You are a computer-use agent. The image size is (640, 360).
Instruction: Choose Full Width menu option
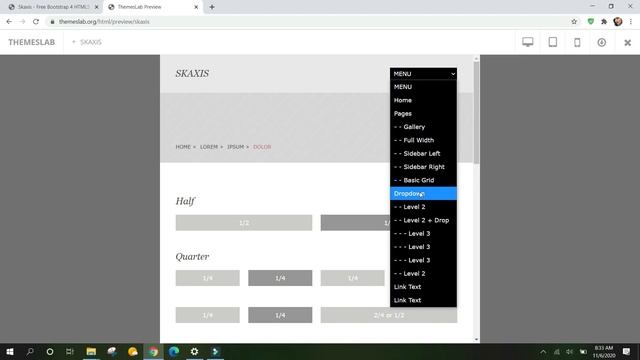pos(423,140)
